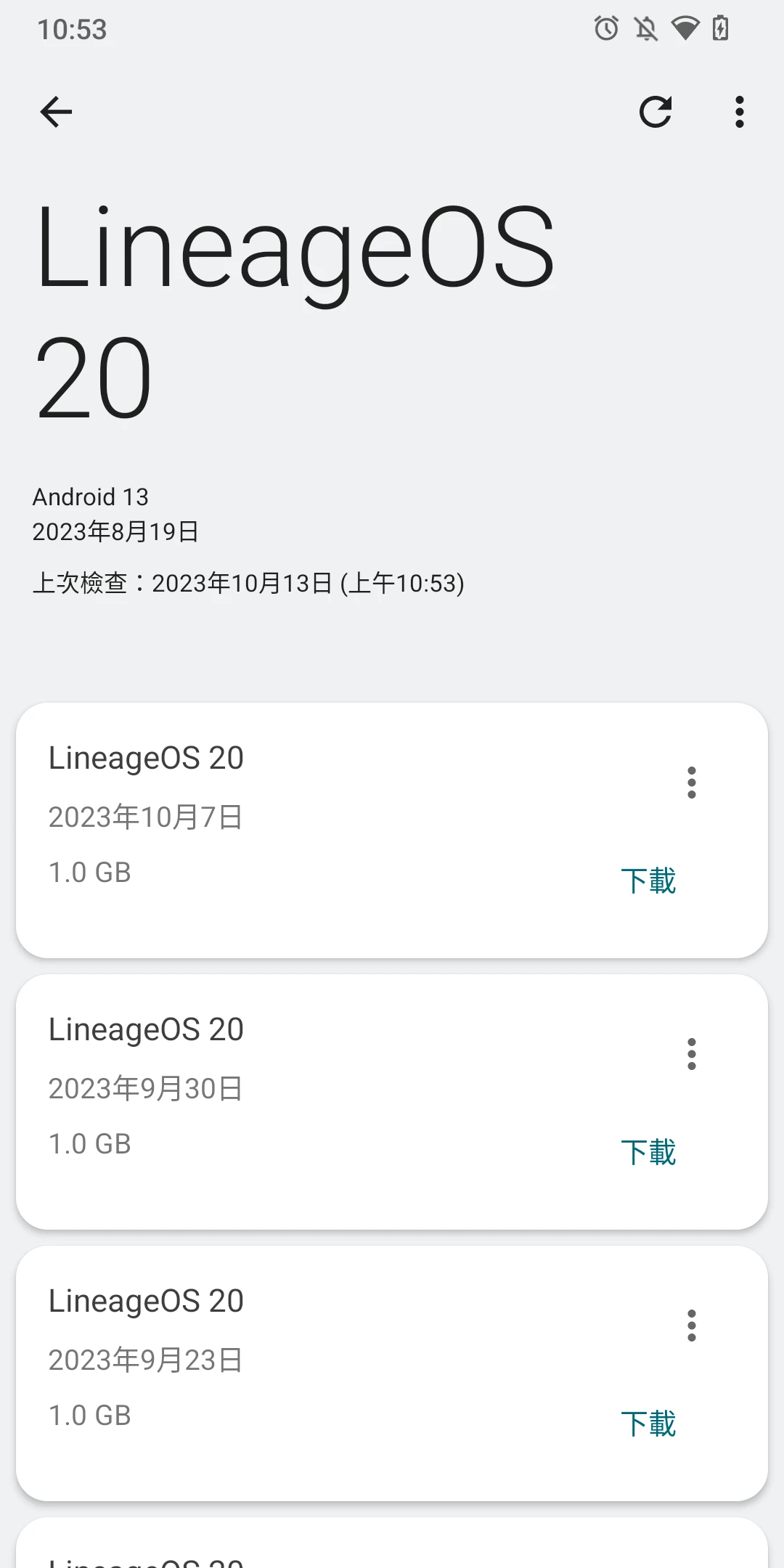Screen dimensions: 784x1568
Task: Tap the large LineageOS 20 header title
Action: click(295, 312)
